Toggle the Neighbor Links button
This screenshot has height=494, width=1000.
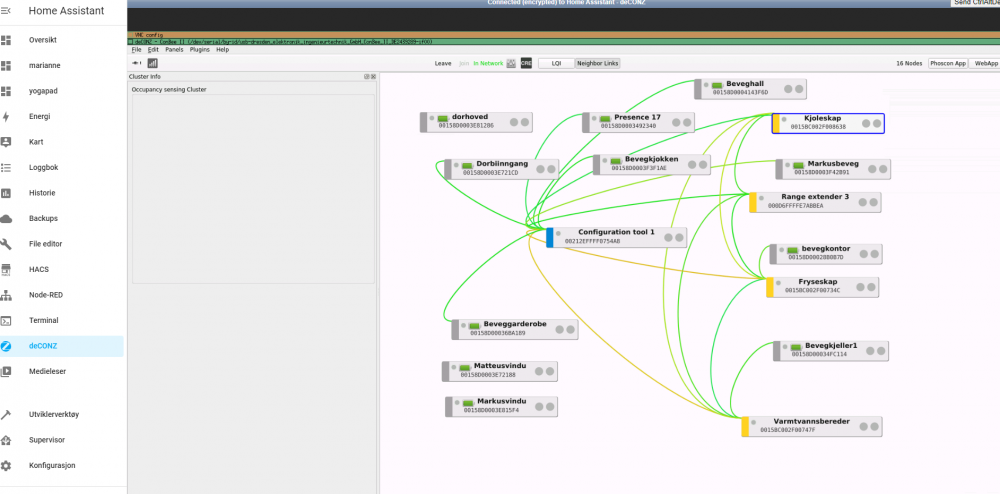click(x=598, y=63)
